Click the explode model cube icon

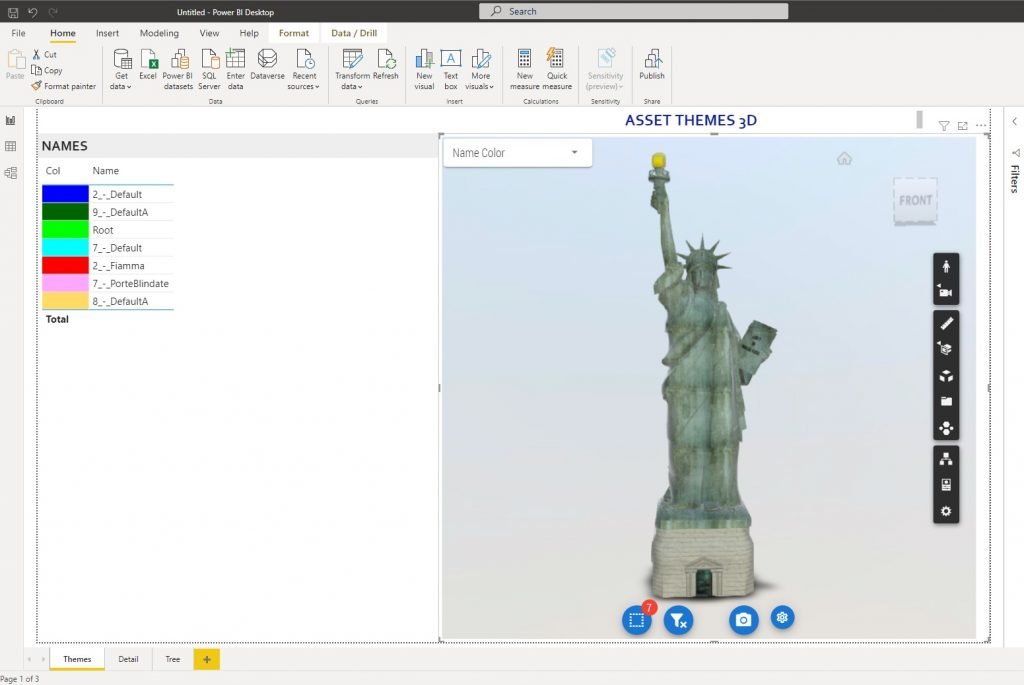pyautogui.click(x=946, y=375)
